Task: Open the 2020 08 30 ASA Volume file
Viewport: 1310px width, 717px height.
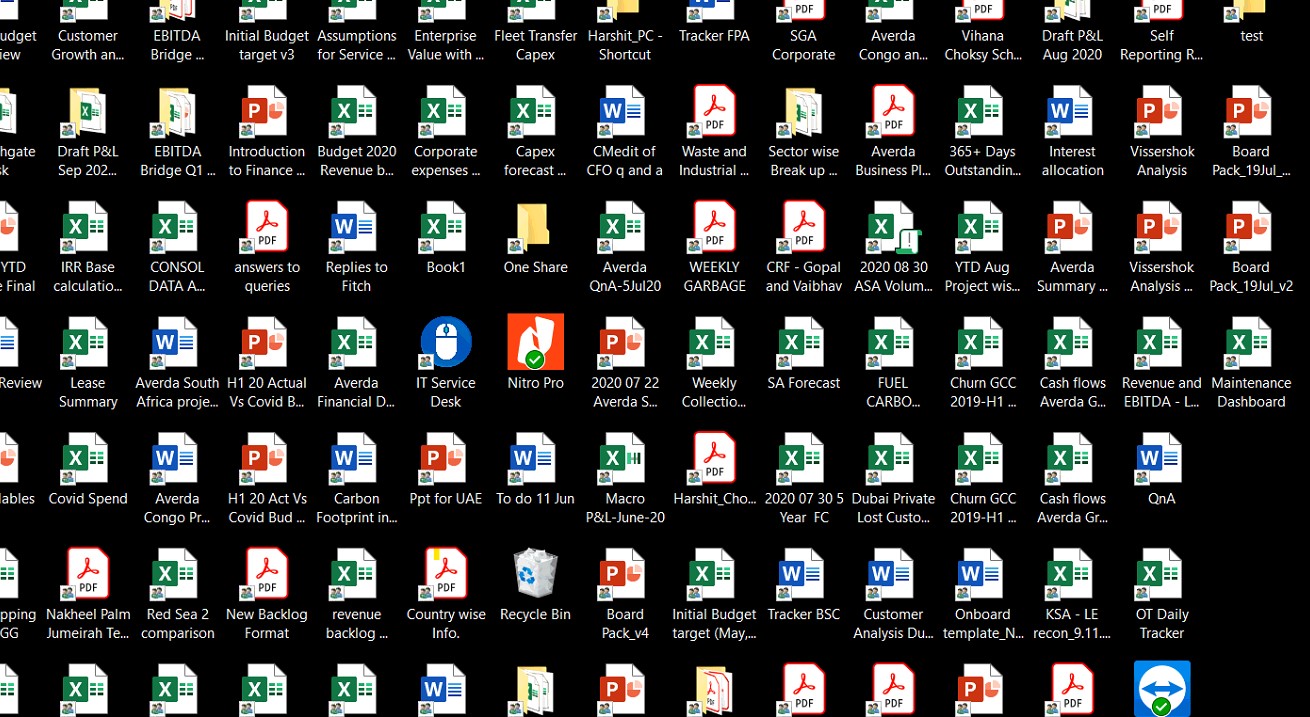Action: click(893, 226)
